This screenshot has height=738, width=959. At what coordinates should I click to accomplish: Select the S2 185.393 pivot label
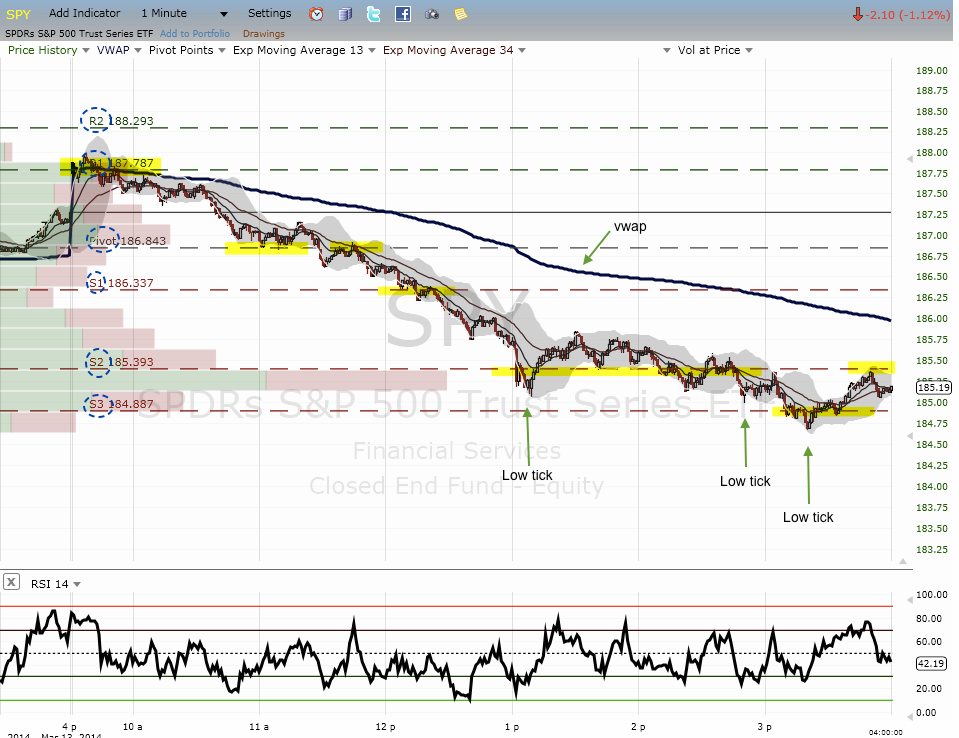[121, 362]
